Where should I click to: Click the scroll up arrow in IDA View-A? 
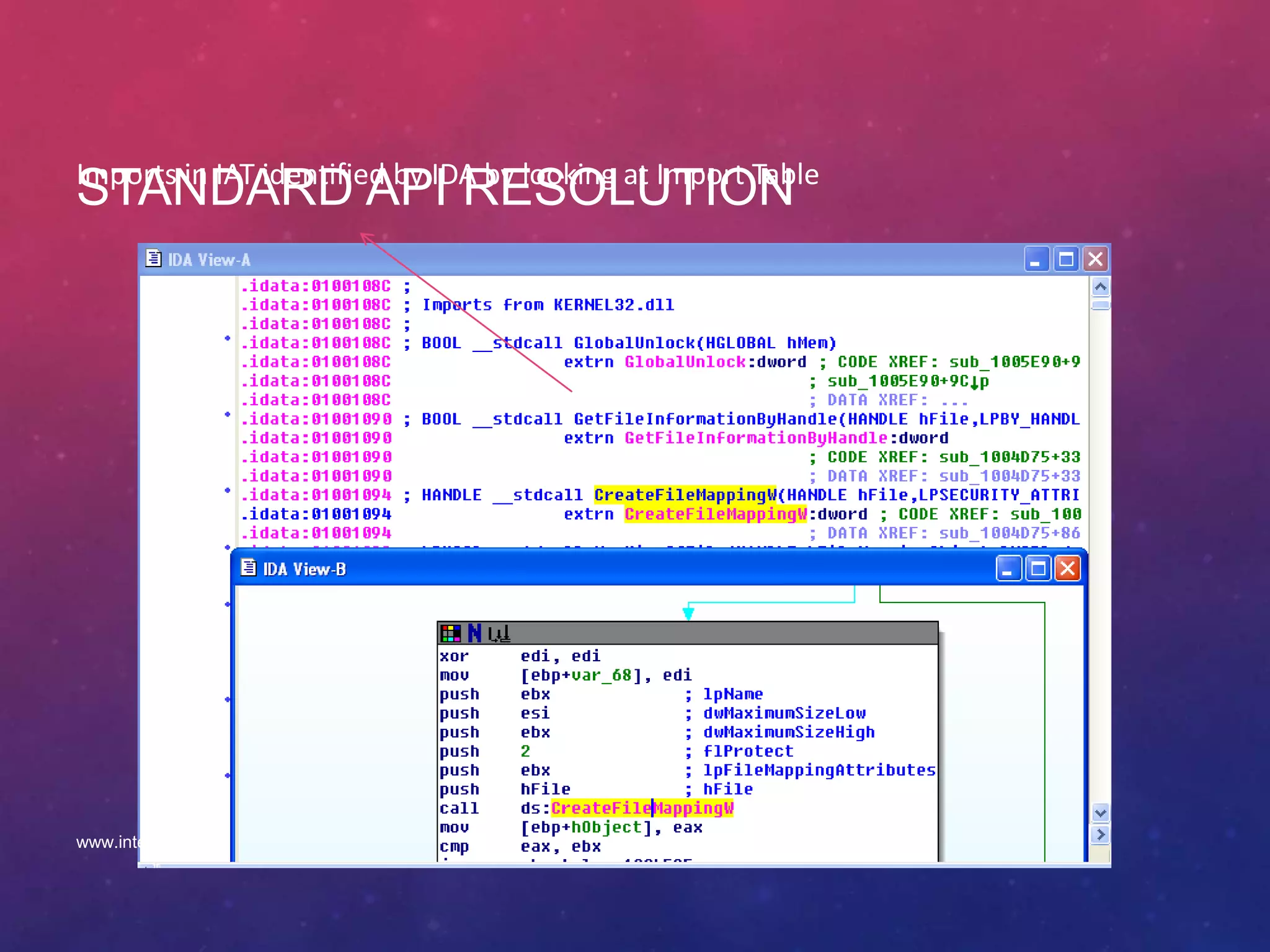pyautogui.click(x=1101, y=287)
